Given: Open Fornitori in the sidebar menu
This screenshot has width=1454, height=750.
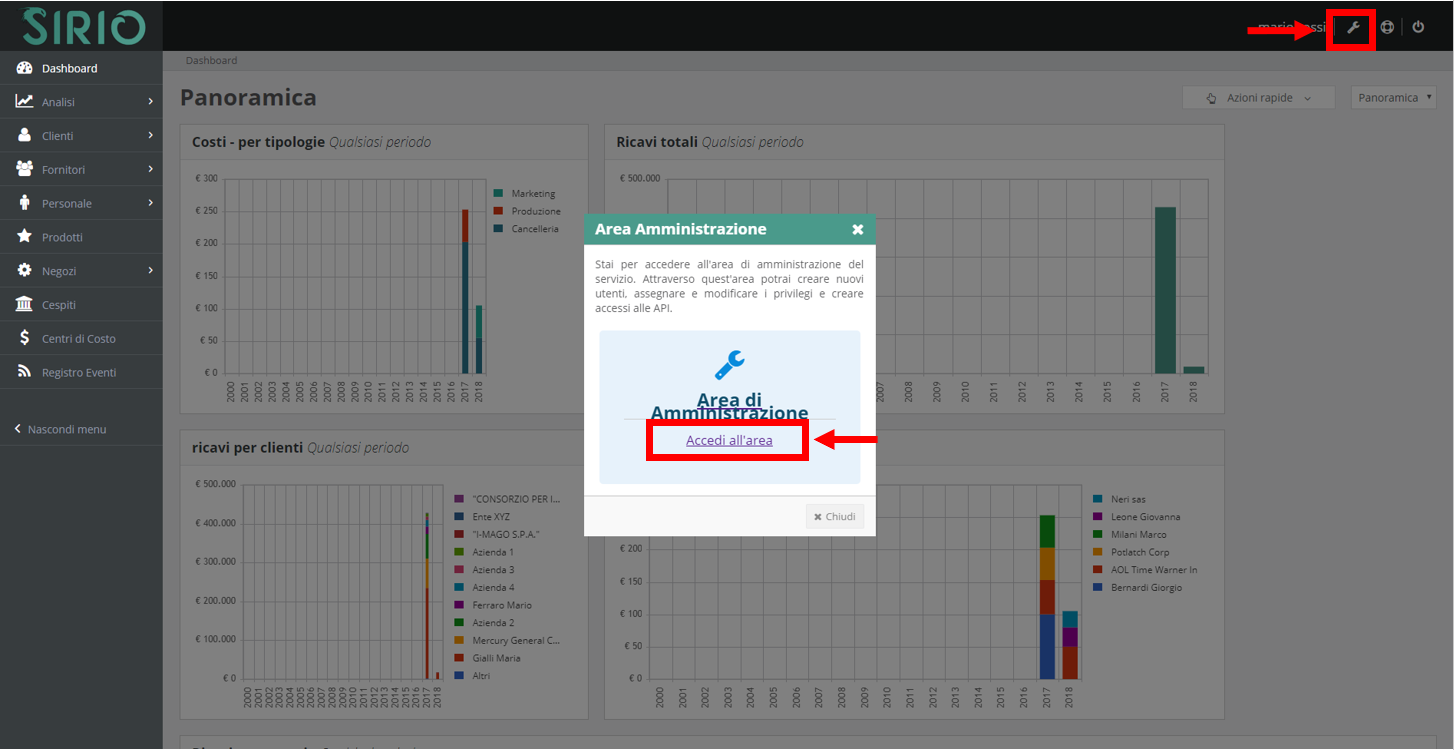Looking at the screenshot, I should [63, 170].
